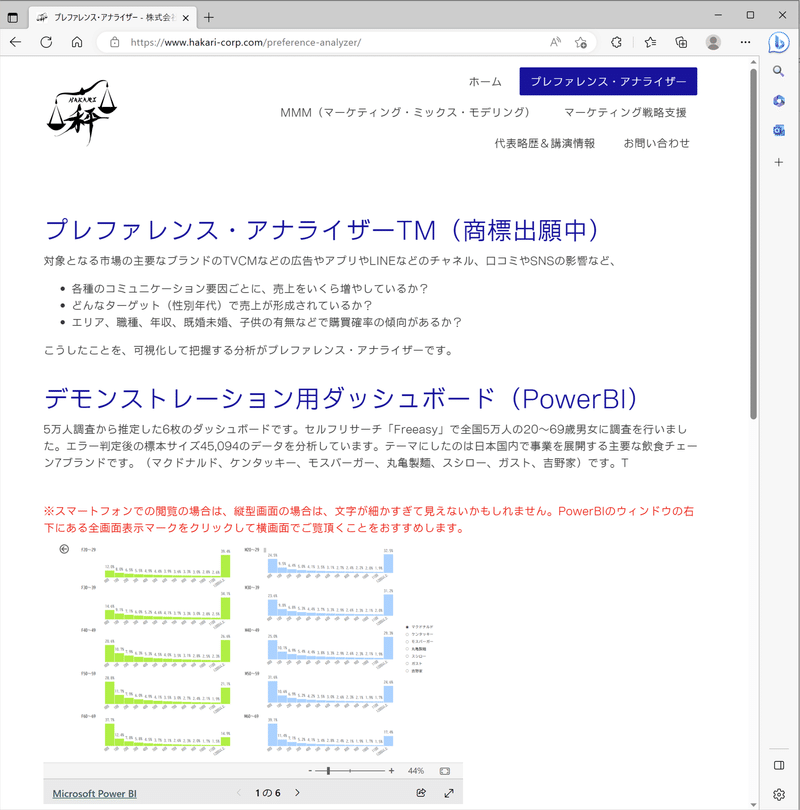This screenshot has width=800, height=810.
Task: Open マーケティング戦略支援 menu item
Action: click(x=625, y=112)
